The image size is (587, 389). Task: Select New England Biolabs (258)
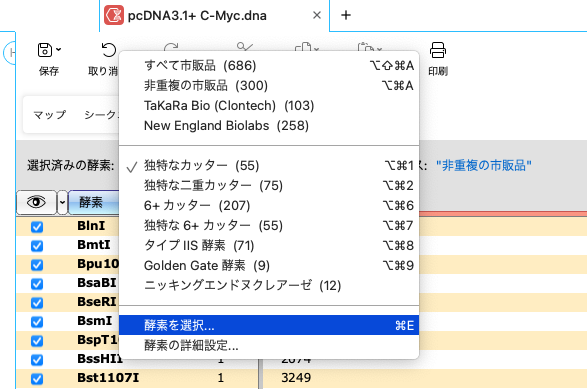coord(269,125)
